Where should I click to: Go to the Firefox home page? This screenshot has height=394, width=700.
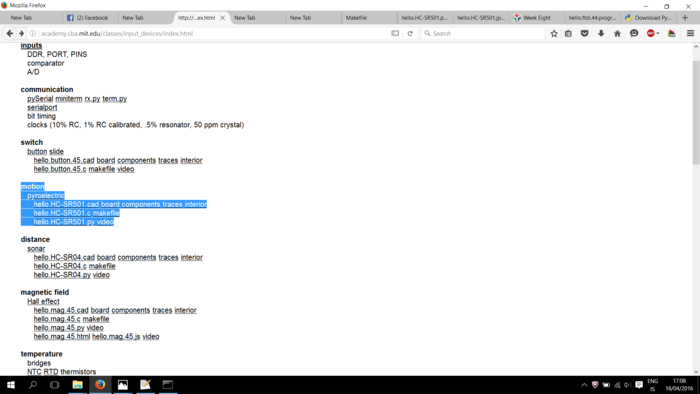617,33
